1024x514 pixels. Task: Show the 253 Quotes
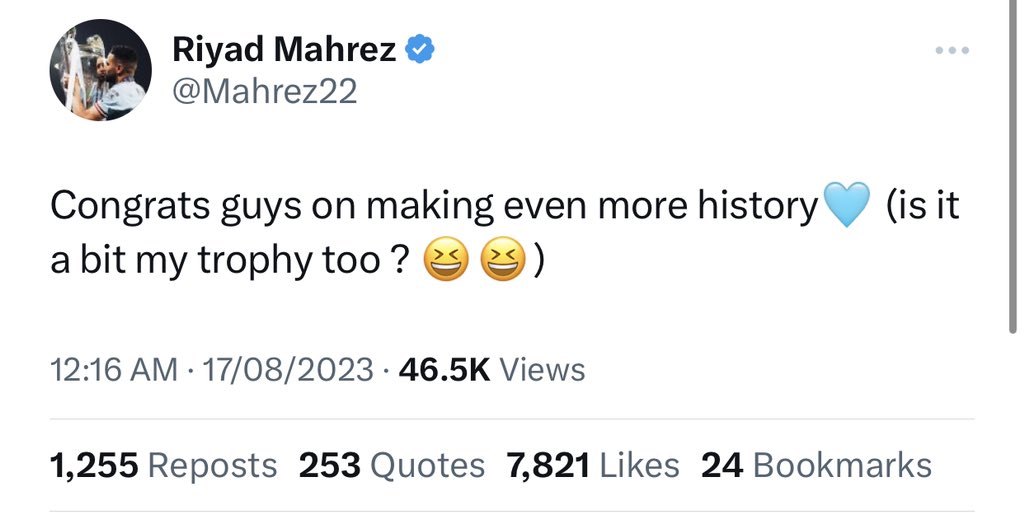pyautogui.click(x=391, y=465)
